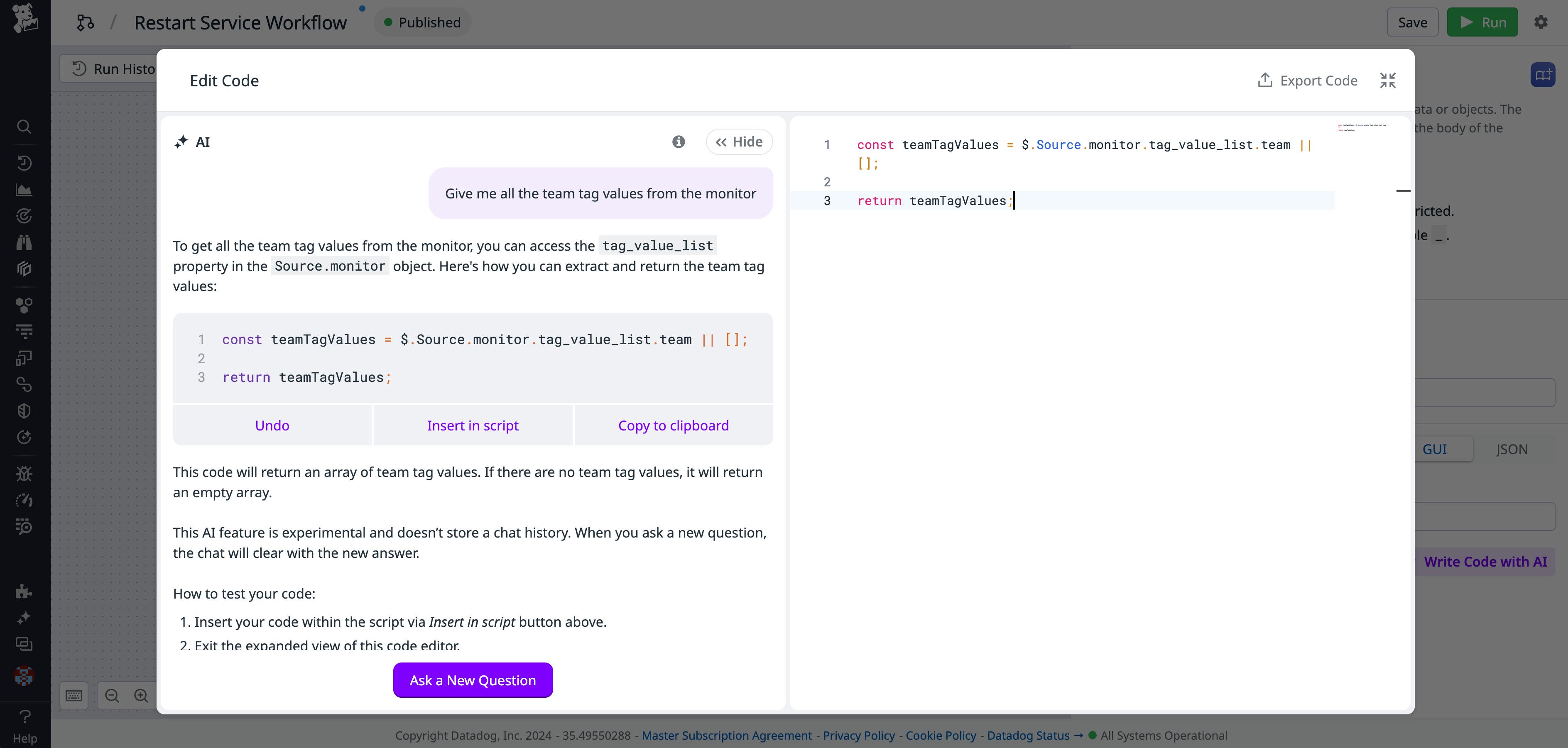Viewport: 1568px width, 748px height.
Task: Click the Datadog logo icon
Action: point(24,18)
